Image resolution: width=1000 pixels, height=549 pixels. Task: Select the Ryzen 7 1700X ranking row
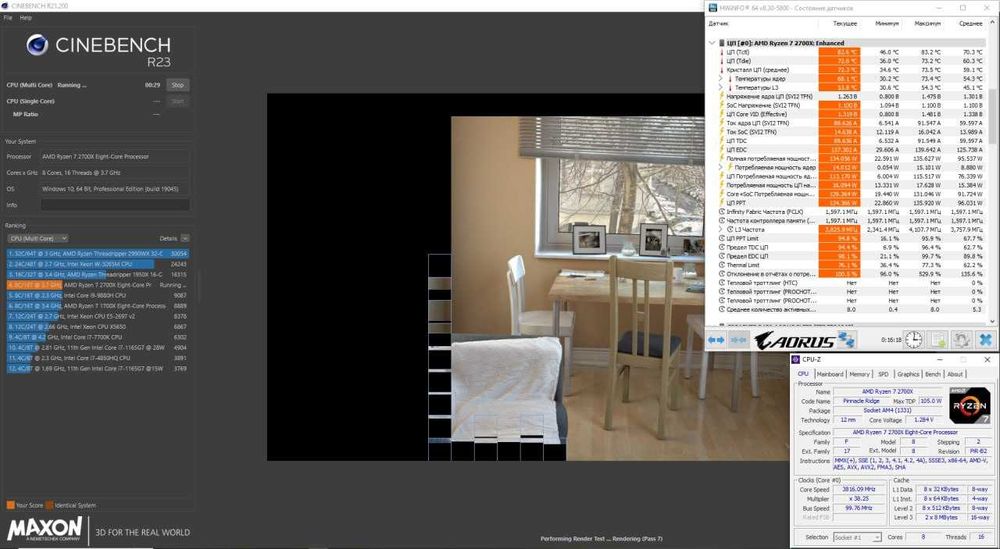98,306
